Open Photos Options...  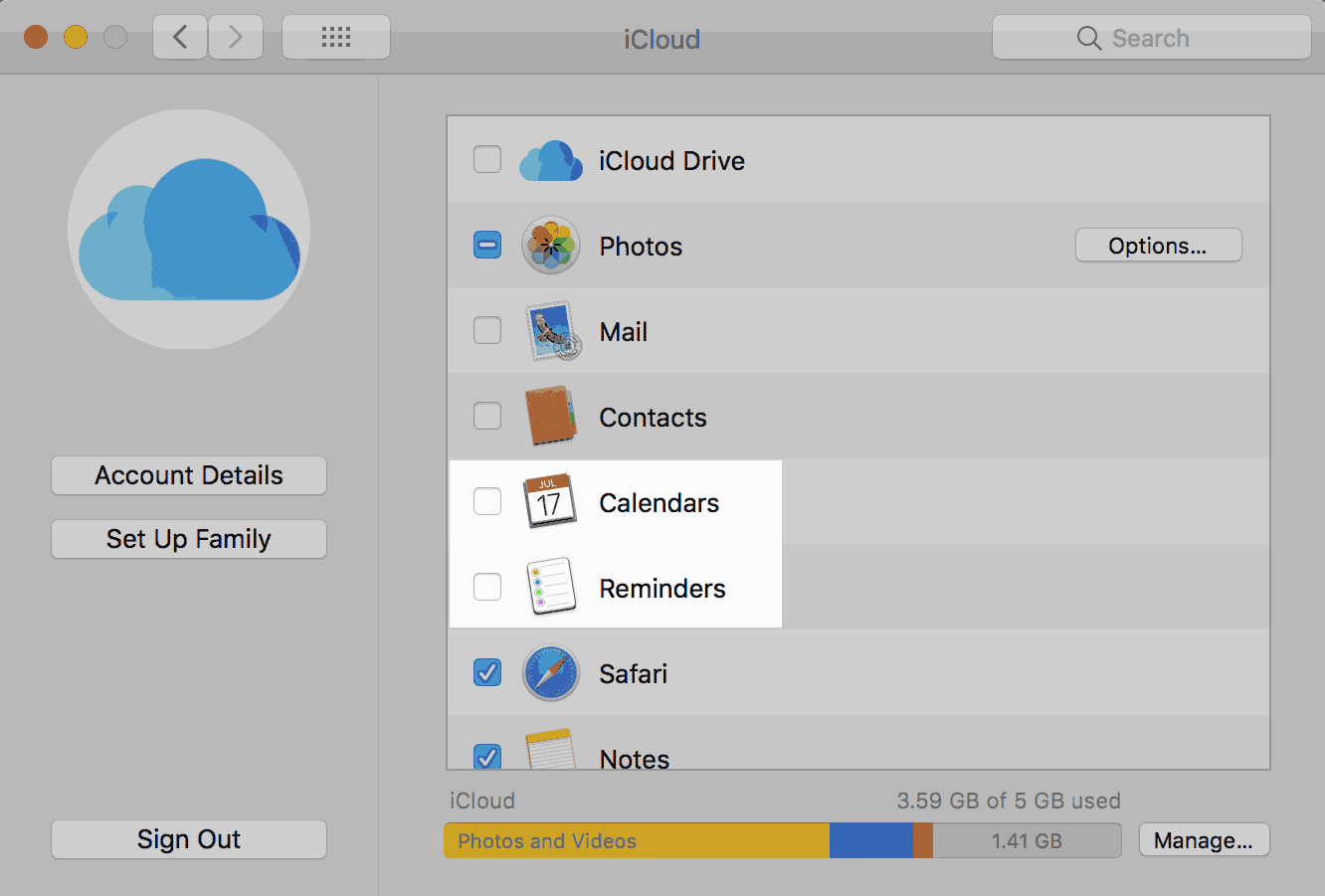1159,246
